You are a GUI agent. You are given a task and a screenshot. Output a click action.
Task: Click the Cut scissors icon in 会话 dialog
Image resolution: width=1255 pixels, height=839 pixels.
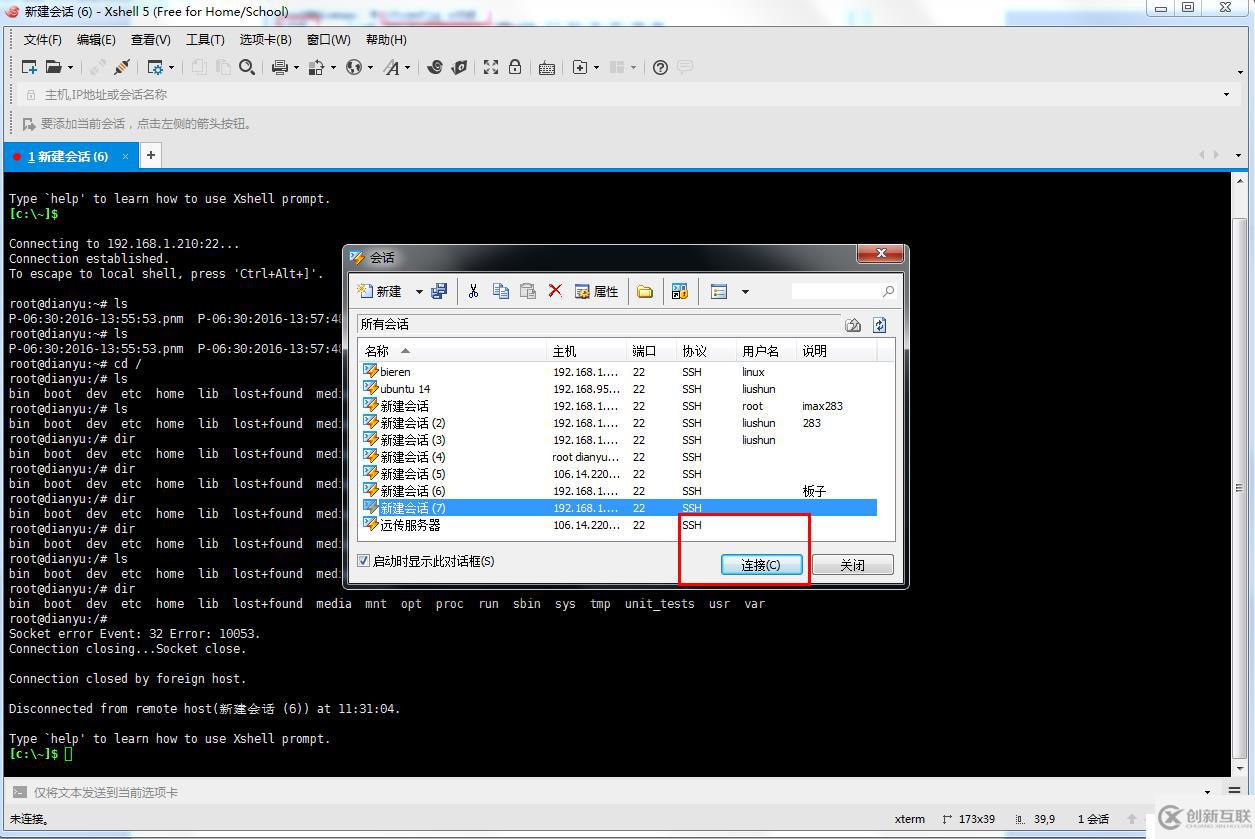(x=473, y=291)
